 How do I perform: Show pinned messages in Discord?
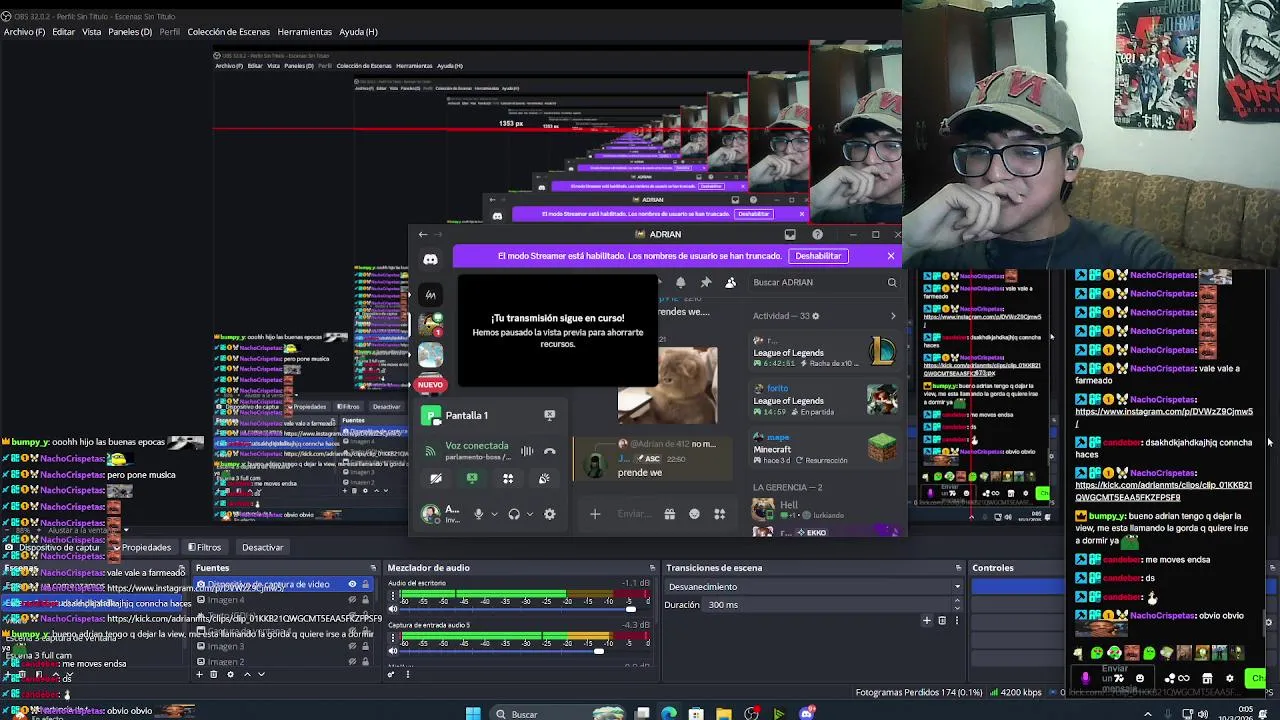pos(706,283)
